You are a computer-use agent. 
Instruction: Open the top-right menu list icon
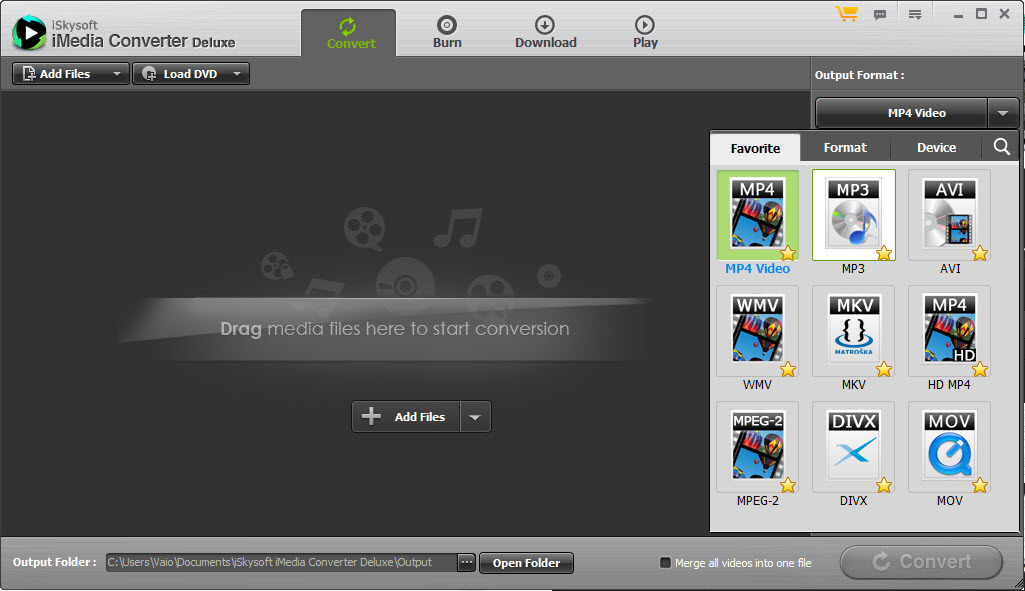click(915, 14)
